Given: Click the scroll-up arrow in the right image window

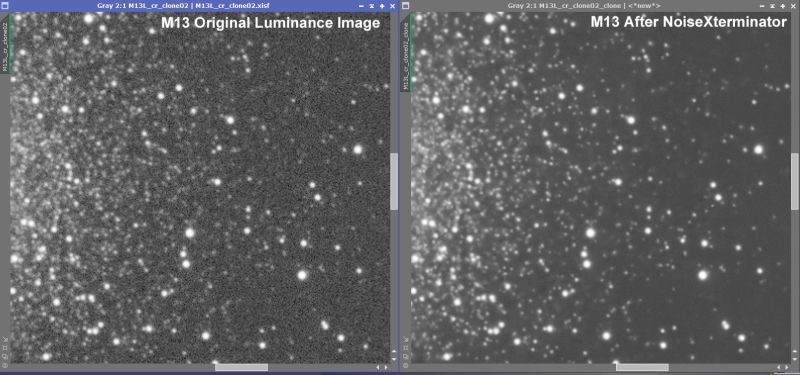Looking at the screenshot, I should click(x=794, y=351).
